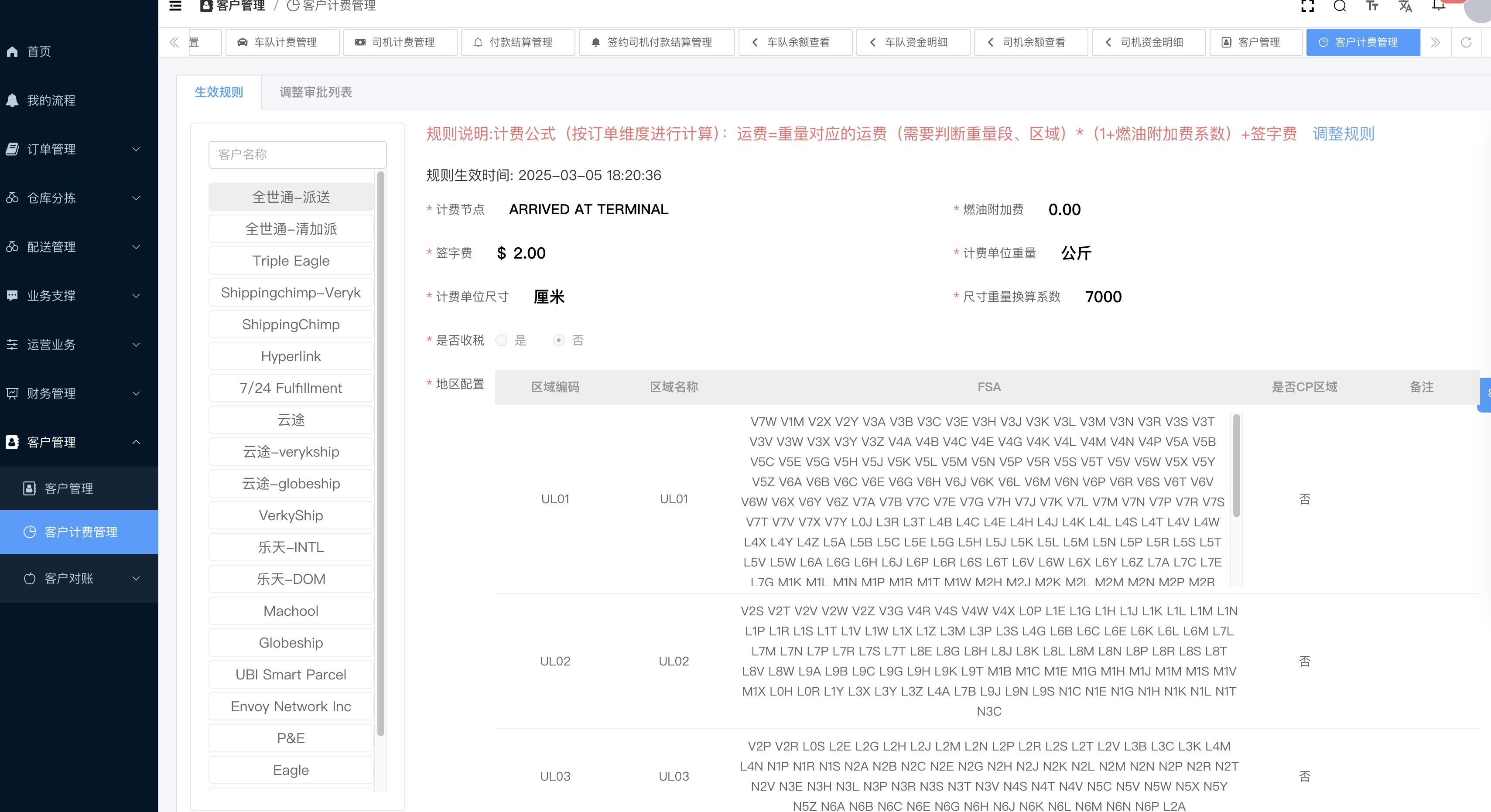Click the 客户名称 search input field

click(297, 154)
